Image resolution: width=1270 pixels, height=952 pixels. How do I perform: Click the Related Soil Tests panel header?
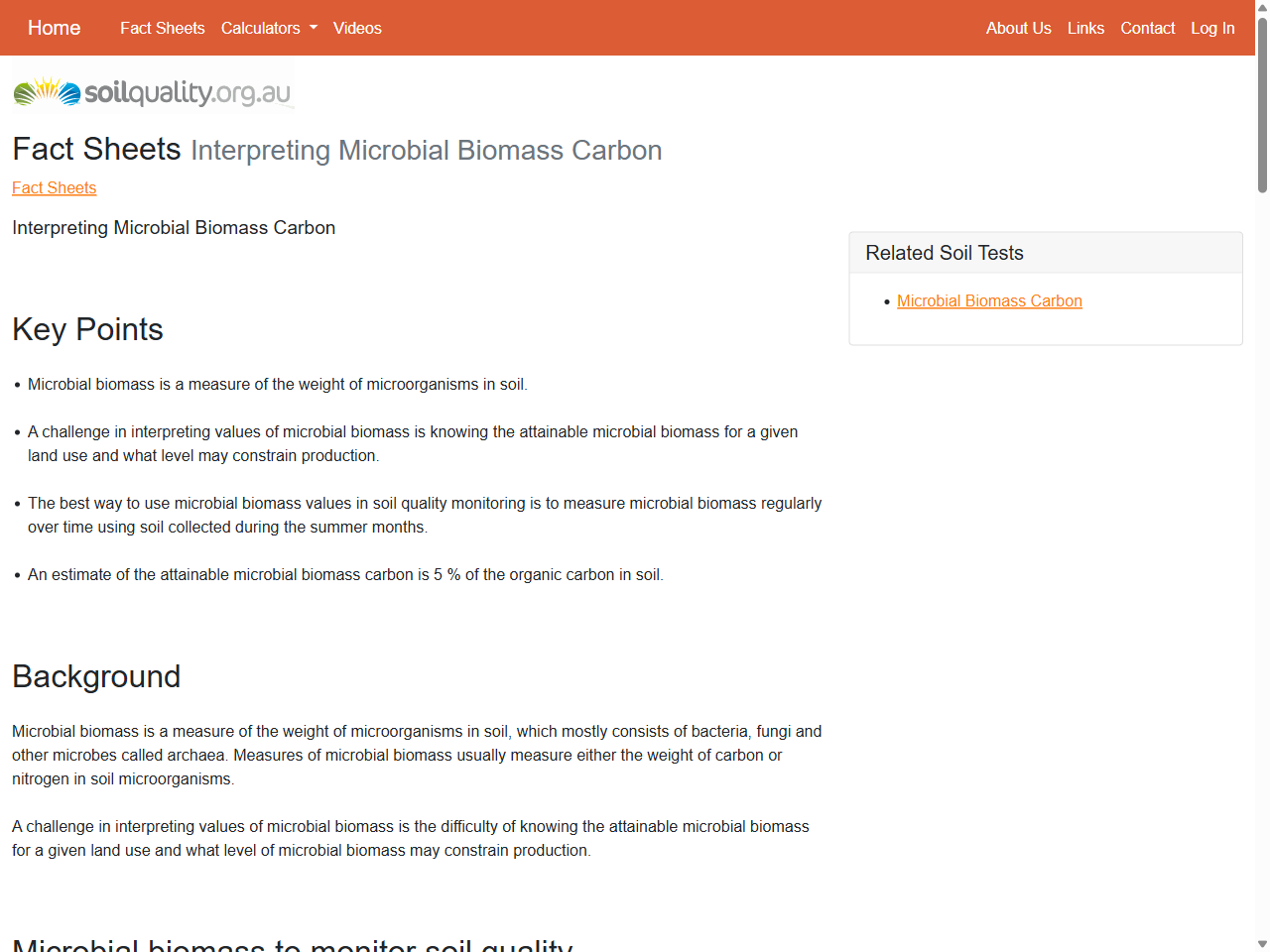pos(944,253)
